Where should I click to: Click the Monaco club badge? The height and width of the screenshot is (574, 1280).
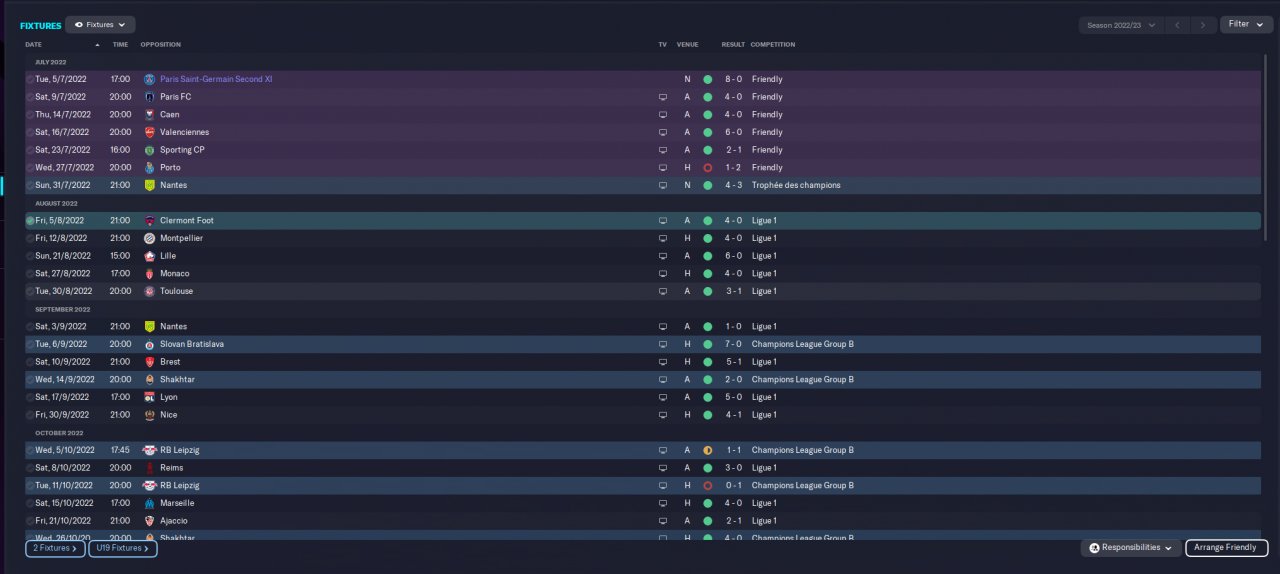(x=150, y=274)
